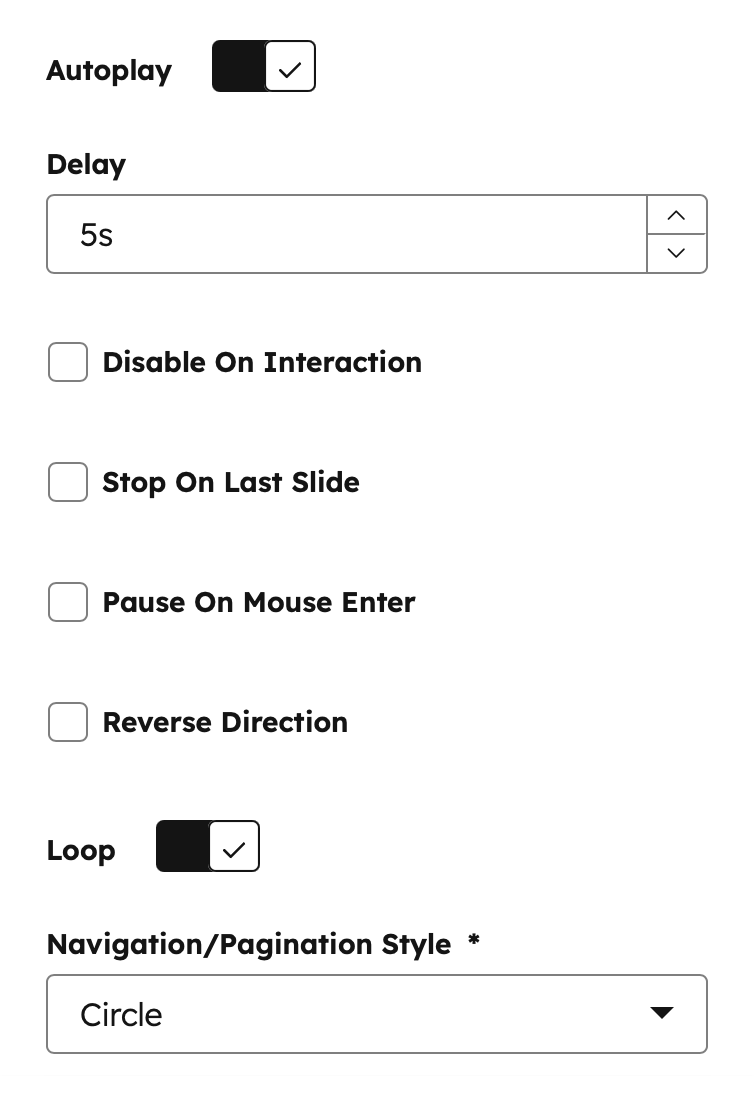The height and width of the screenshot is (1104, 754).
Task: Check the Reverse Direction box
Action: [x=68, y=722]
